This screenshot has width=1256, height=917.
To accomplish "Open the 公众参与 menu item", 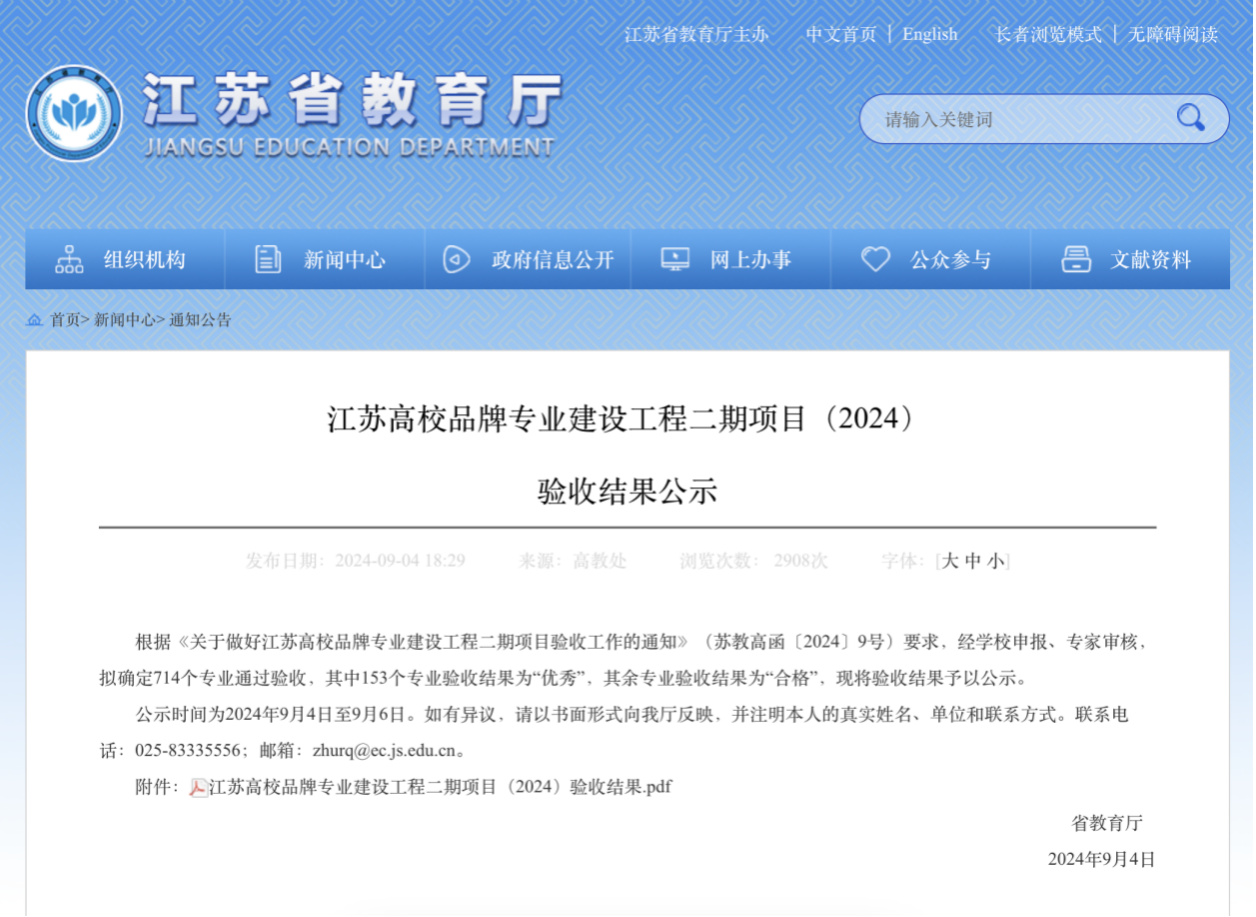I will click(950, 260).
